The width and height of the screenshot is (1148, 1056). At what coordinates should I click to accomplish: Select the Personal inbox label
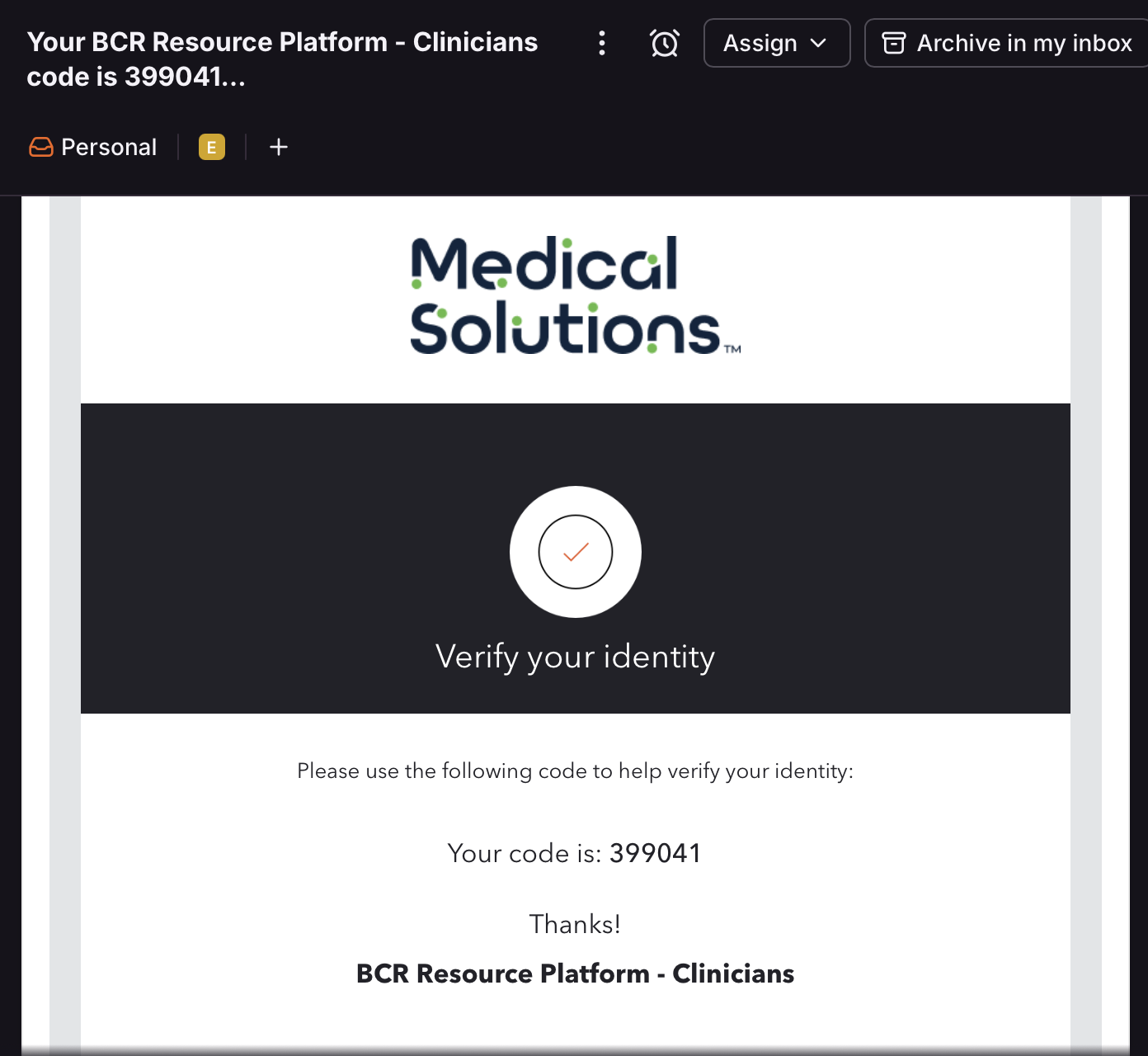tap(109, 147)
